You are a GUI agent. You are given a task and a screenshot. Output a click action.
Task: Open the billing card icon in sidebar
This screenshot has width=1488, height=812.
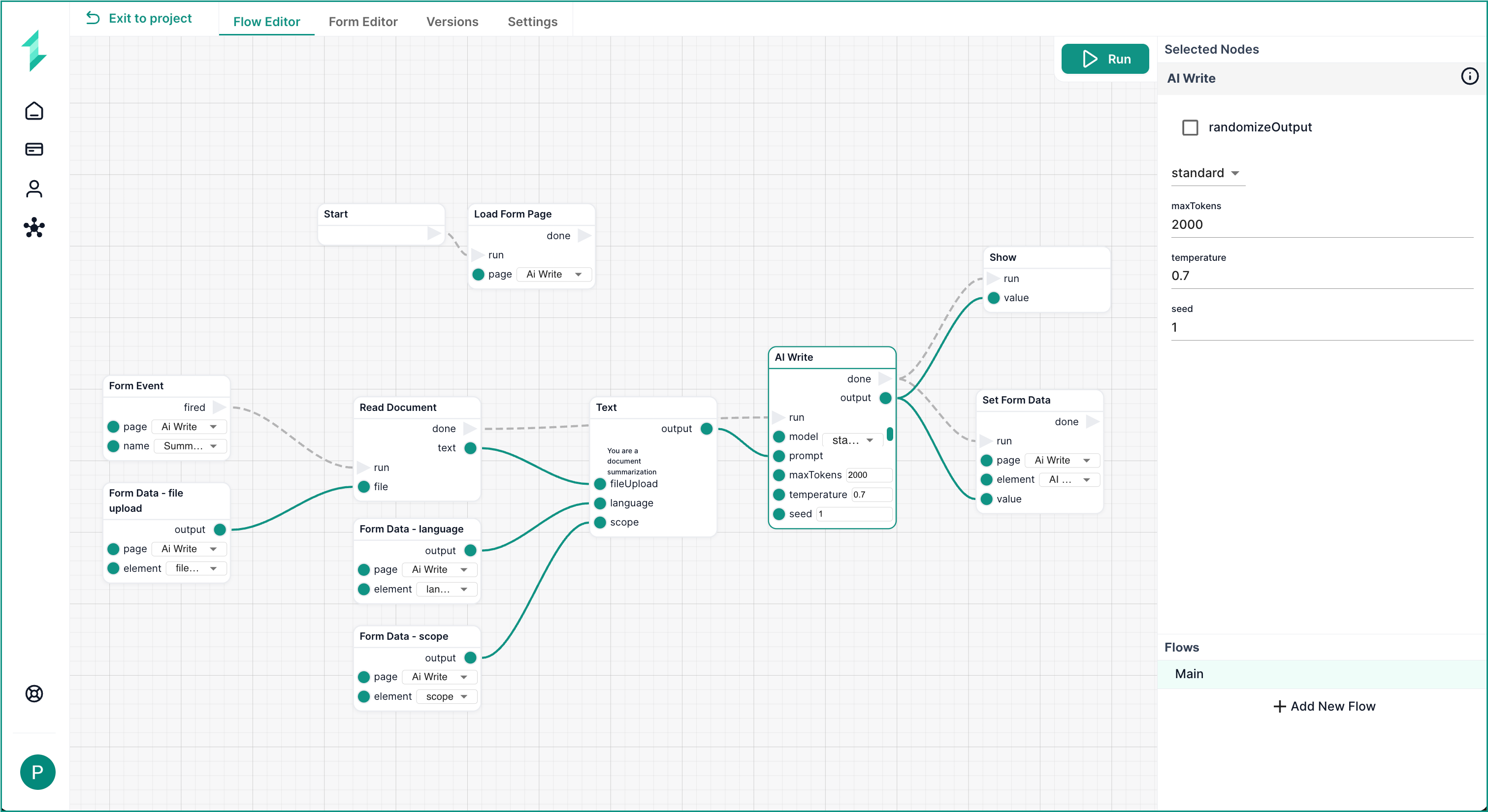pyautogui.click(x=34, y=150)
